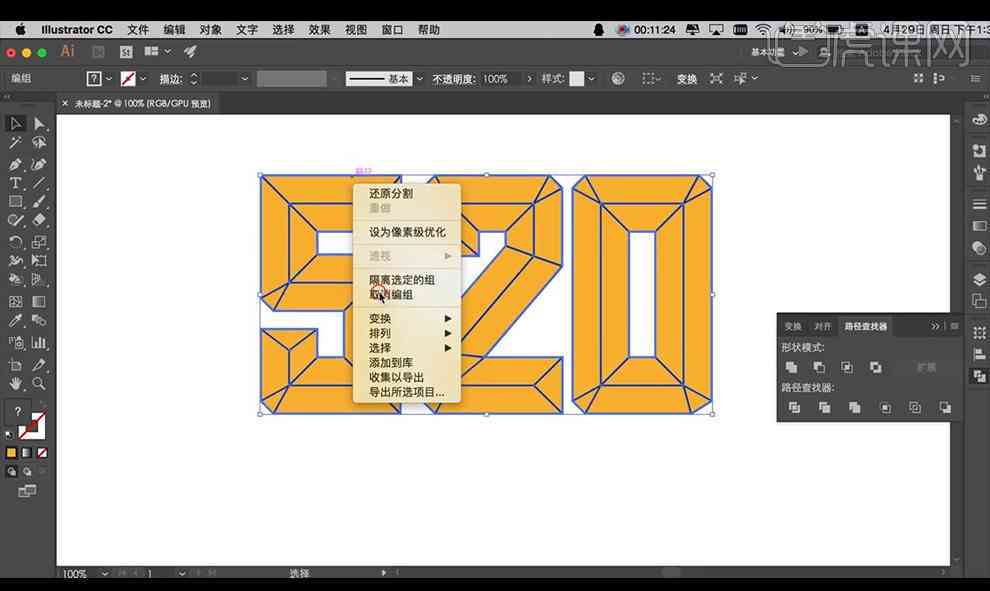Select the Selection tool (black arrow)
This screenshot has width=990, height=591.
tap(16, 124)
